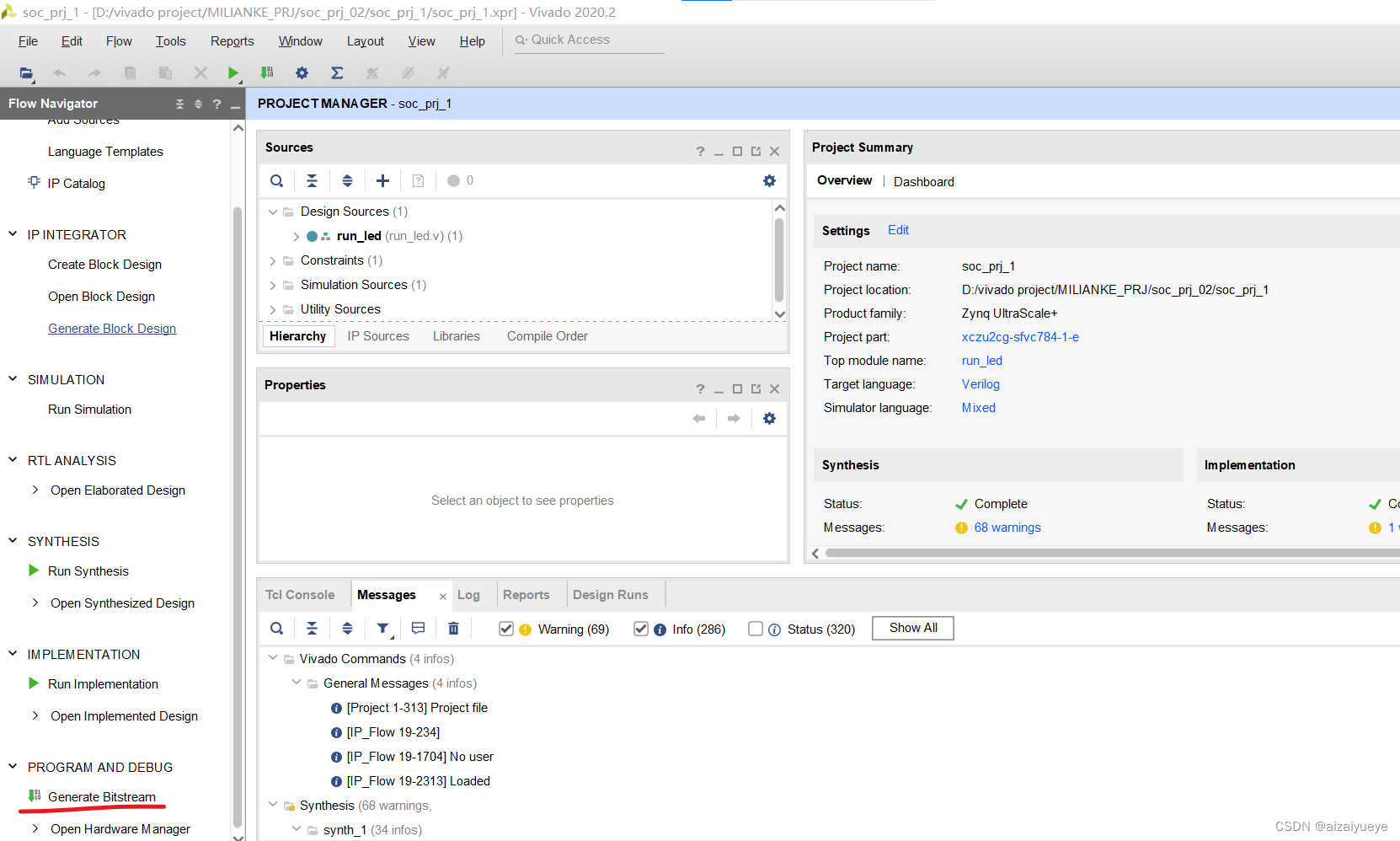Collapse all in Sources panel
The image size is (1400, 841).
click(x=312, y=180)
